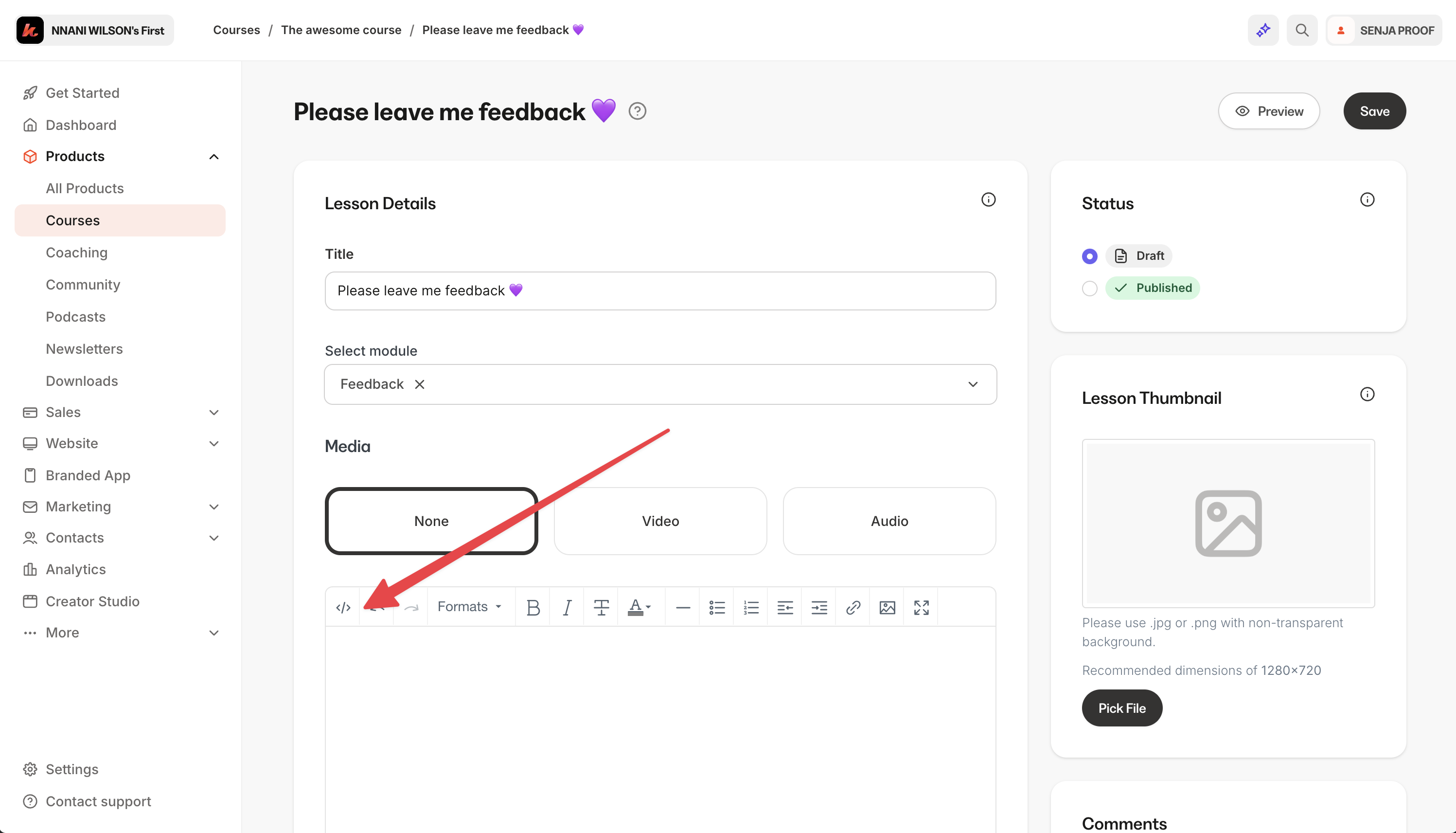
Task: Show Status panel info icon
Action: click(x=1367, y=199)
